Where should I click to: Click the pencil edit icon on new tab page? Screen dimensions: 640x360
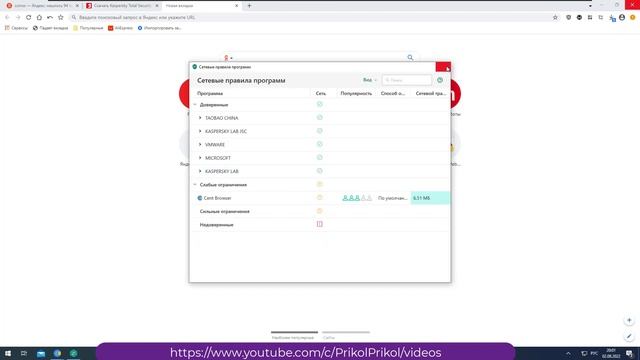pyautogui.click(x=629, y=336)
